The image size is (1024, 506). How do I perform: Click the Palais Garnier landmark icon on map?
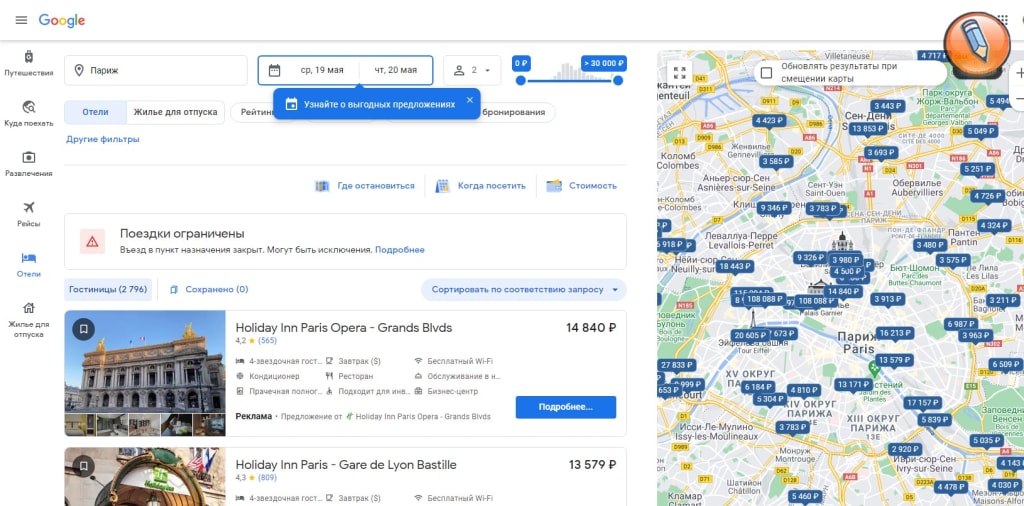pos(818,287)
